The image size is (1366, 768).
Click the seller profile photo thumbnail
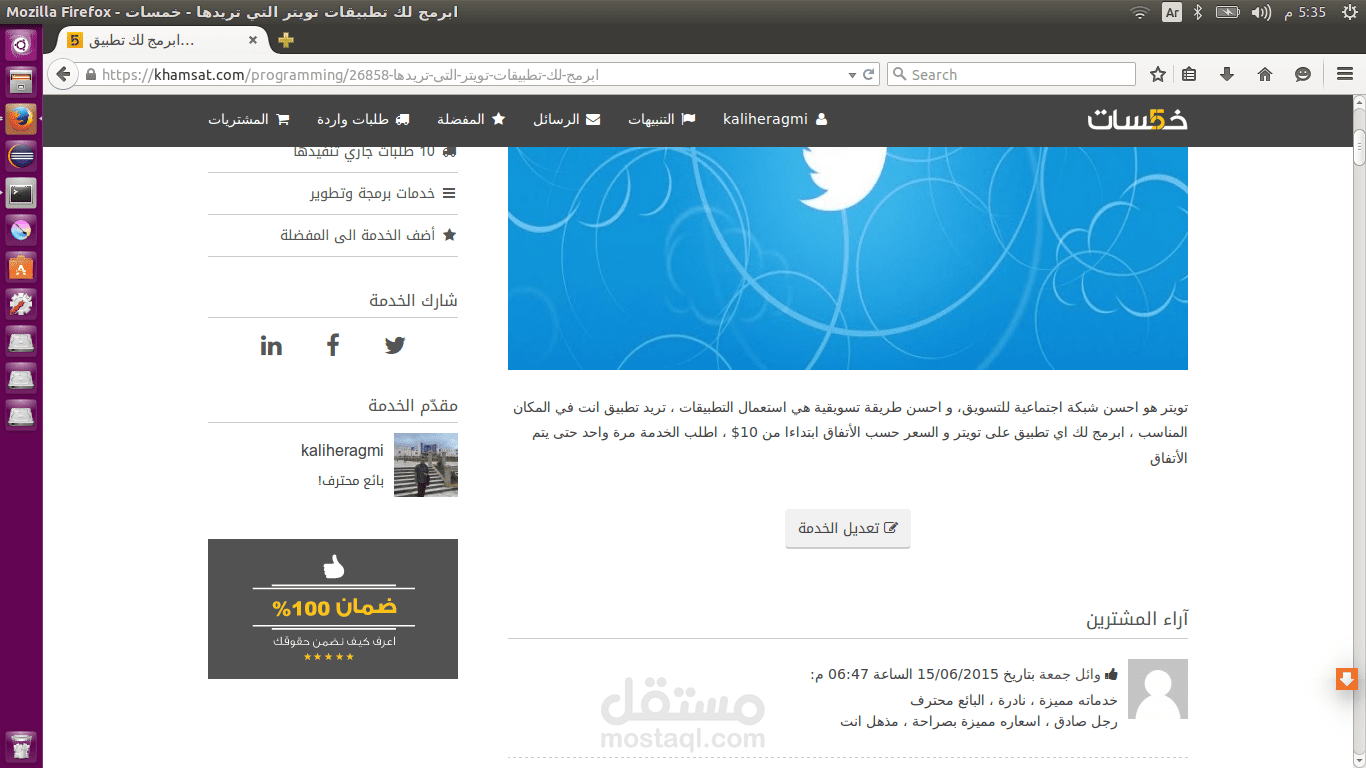pyautogui.click(x=426, y=465)
